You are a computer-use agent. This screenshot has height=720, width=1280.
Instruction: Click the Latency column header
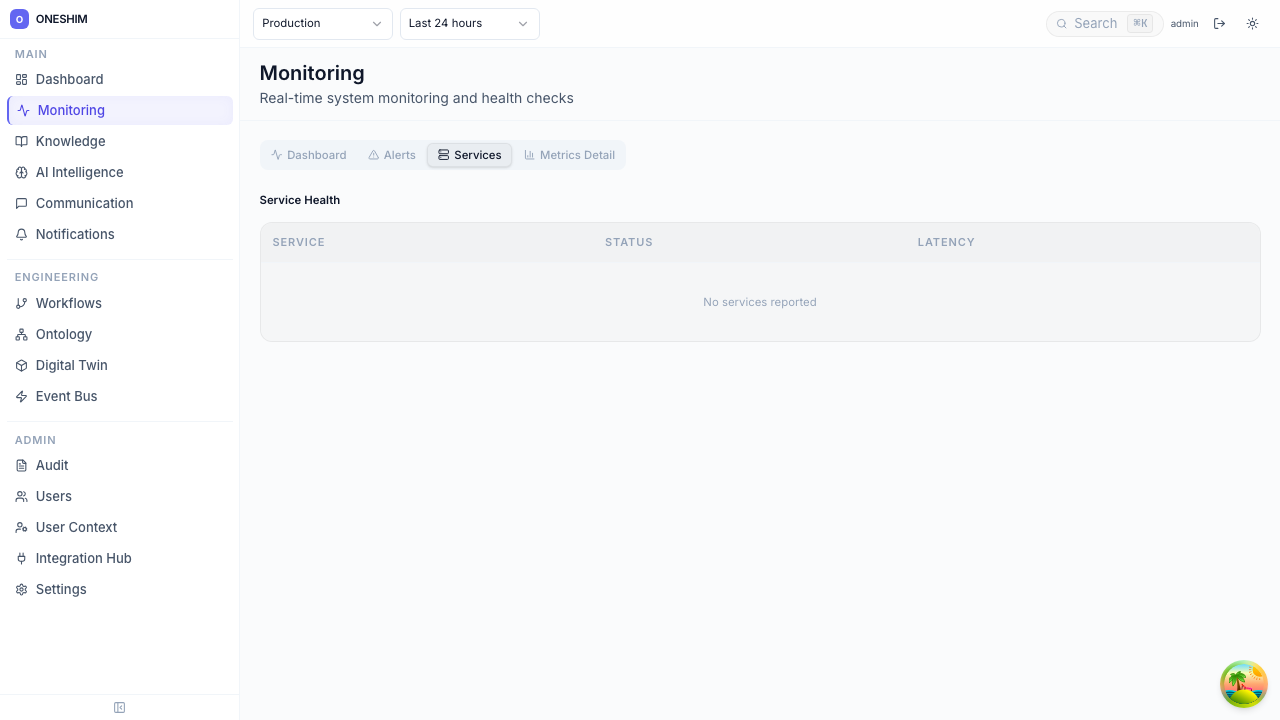(945, 242)
